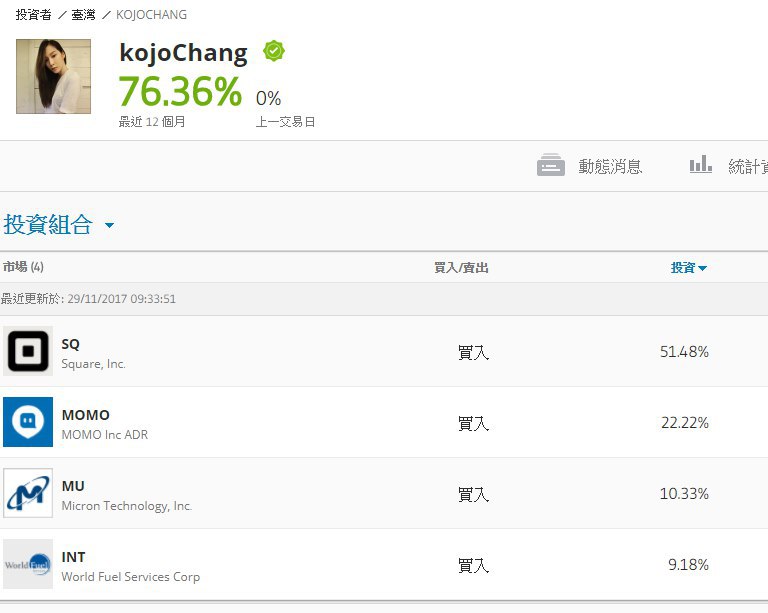Click the kojoChang username heading
Image resolution: width=768 pixels, height=613 pixels.
tap(184, 53)
